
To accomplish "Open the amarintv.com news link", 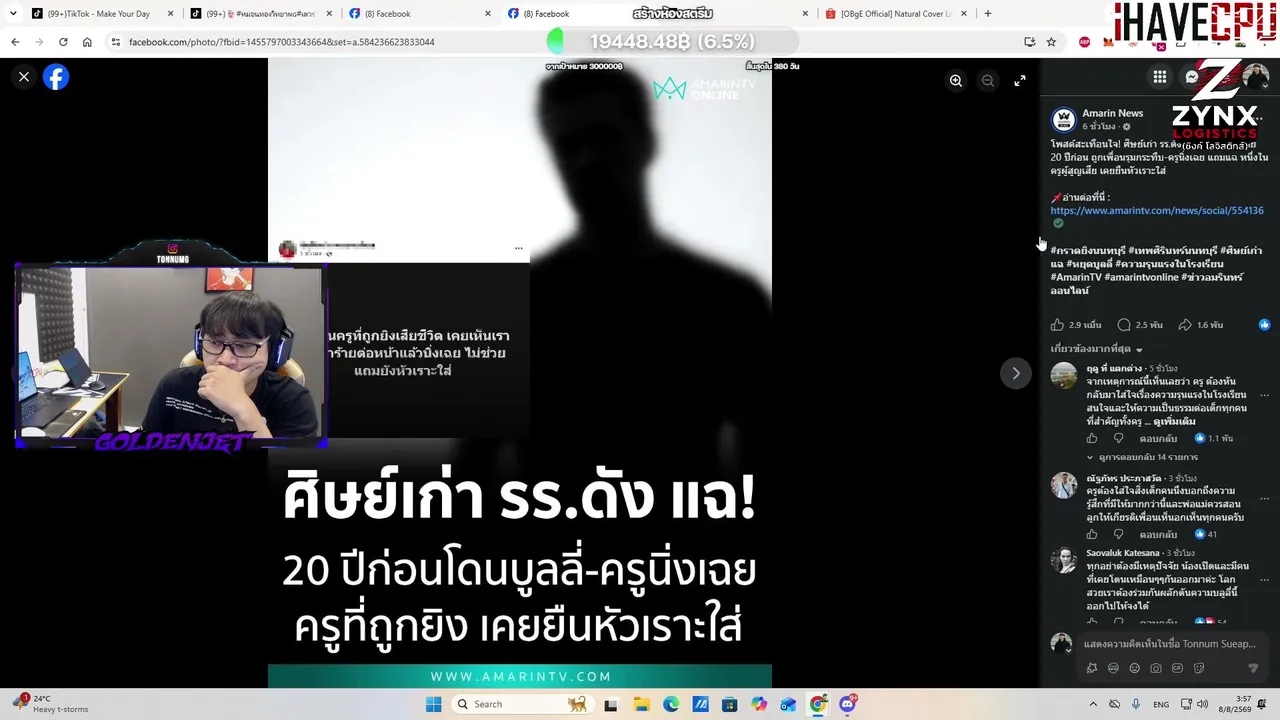I will pos(1157,211).
